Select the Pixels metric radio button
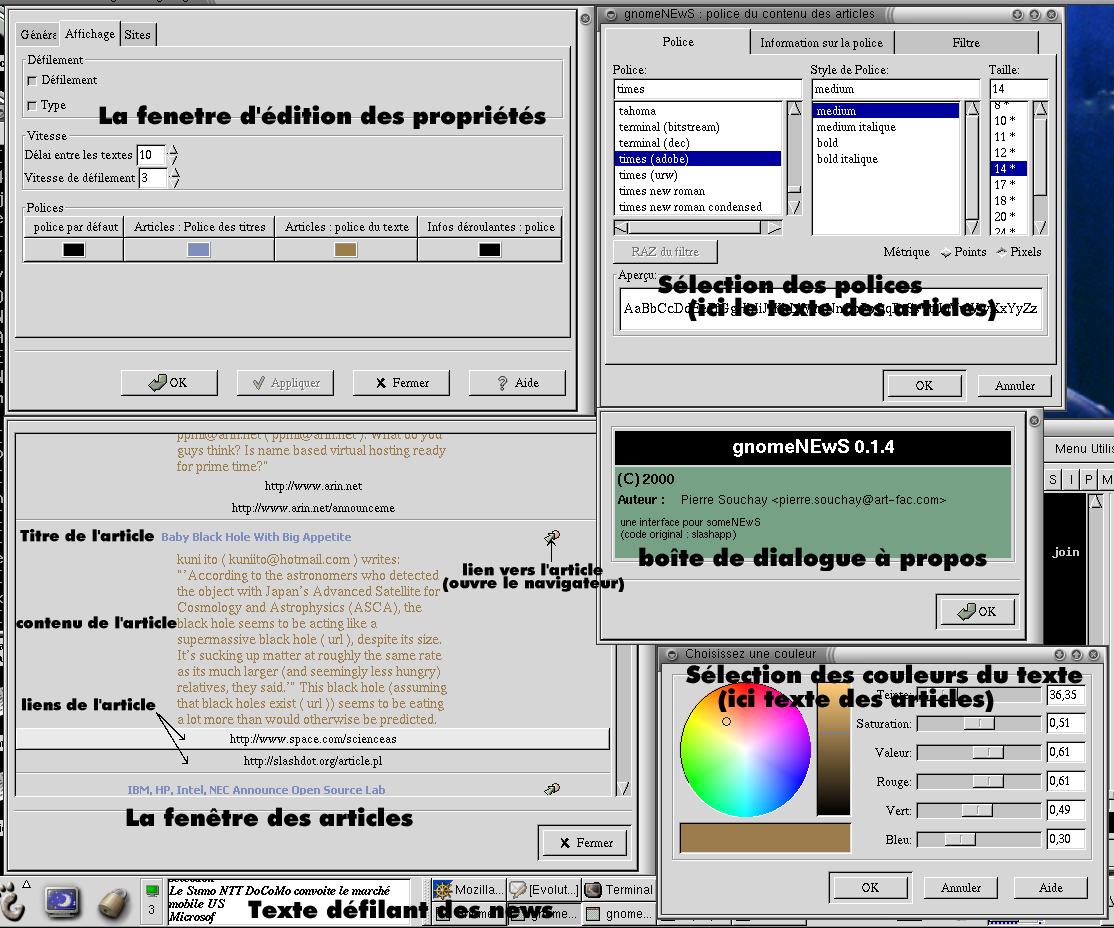Screen dimensions: 1114x928 tap(1001, 252)
